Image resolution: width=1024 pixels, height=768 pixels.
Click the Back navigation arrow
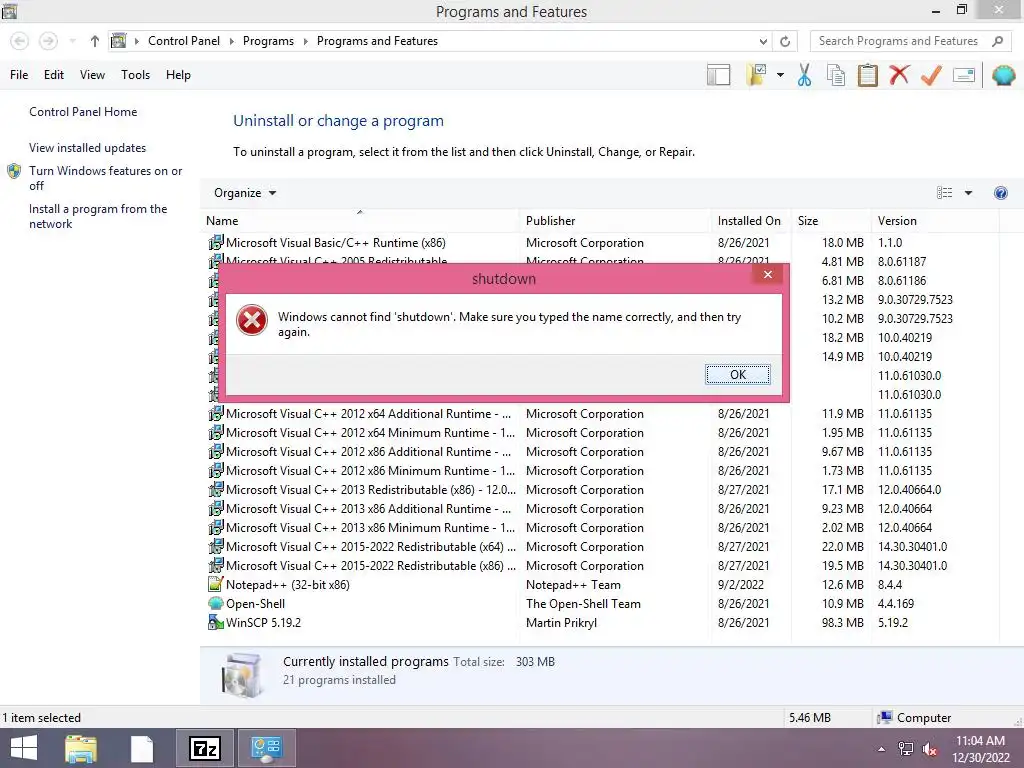click(x=20, y=41)
